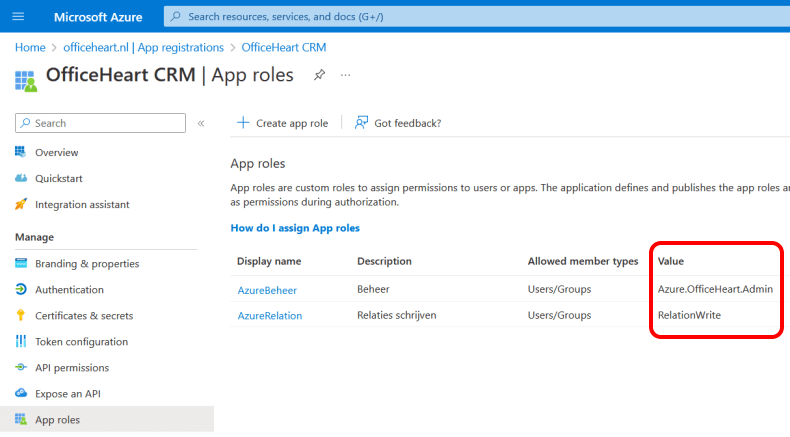Image resolution: width=790 pixels, height=437 pixels.
Task: Sort by Allowed member types column header
Action: pos(583,261)
